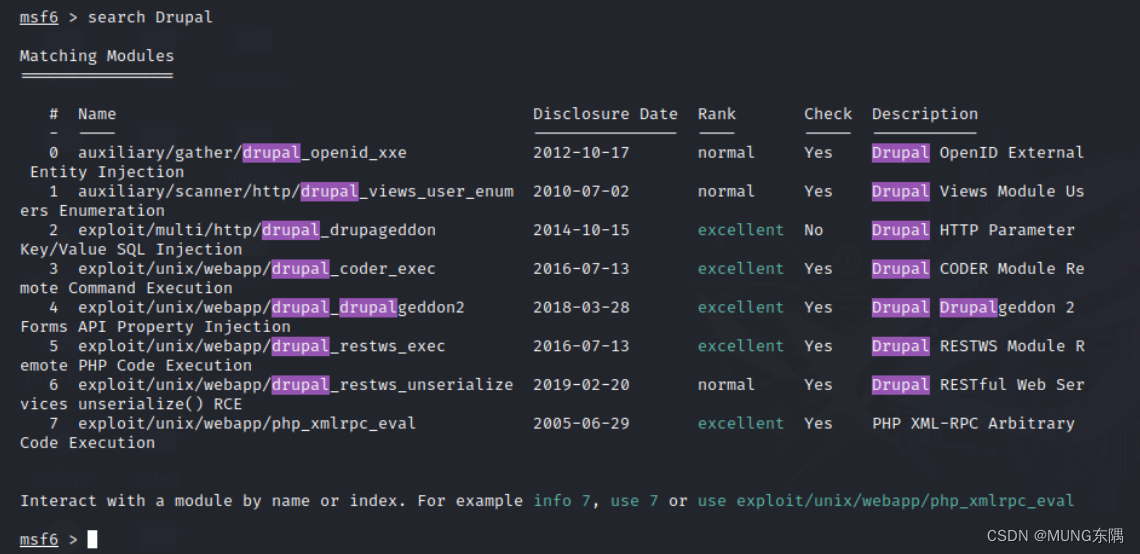Image resolution: width=1140 pixels, height=554 pixels.
Task: Click the 'Key/Value SQL Injection' wrapped line
Action: pyautogui.click(x=131, y=249)
